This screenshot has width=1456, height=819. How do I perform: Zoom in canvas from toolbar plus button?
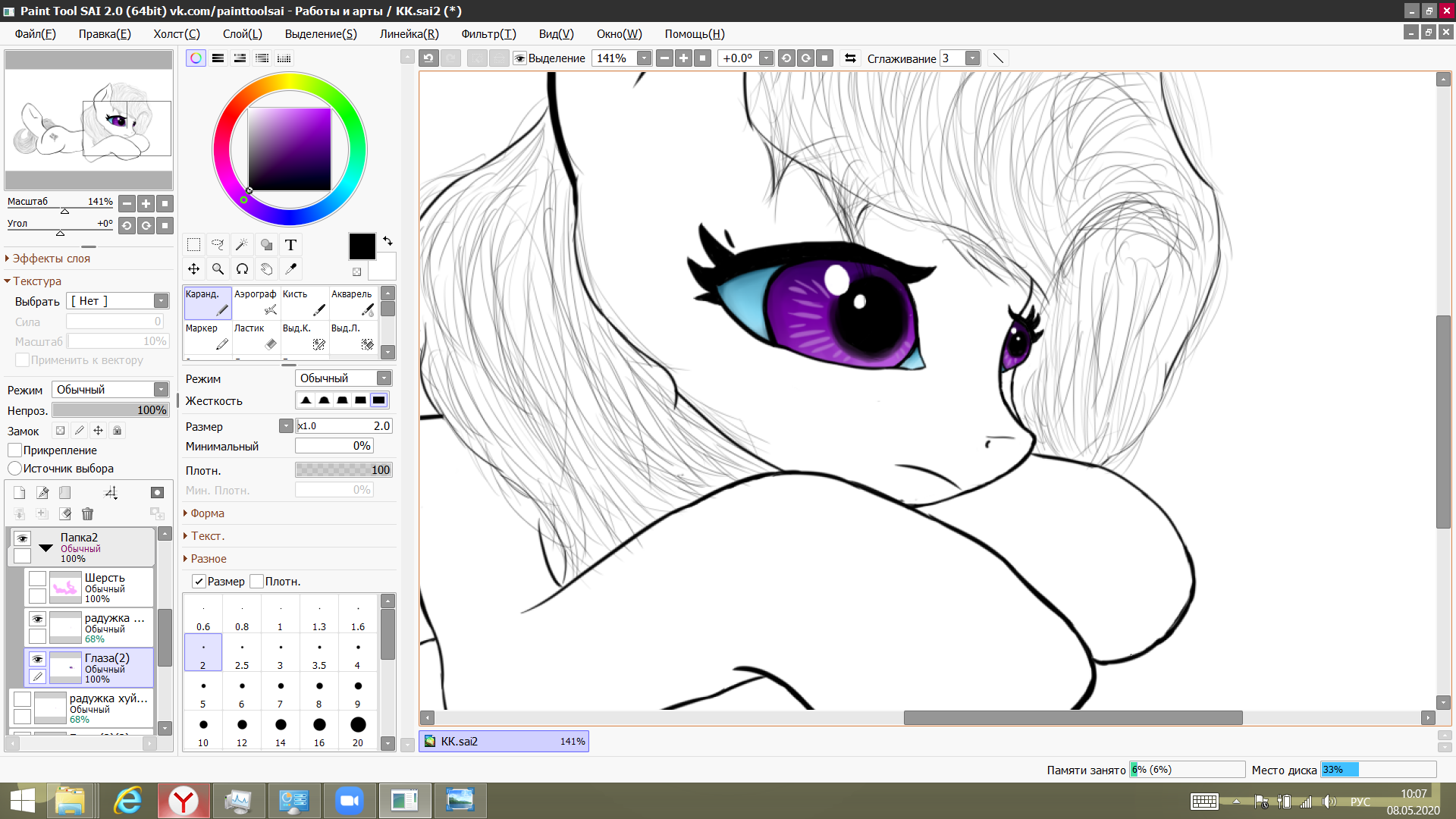[684, 58]
